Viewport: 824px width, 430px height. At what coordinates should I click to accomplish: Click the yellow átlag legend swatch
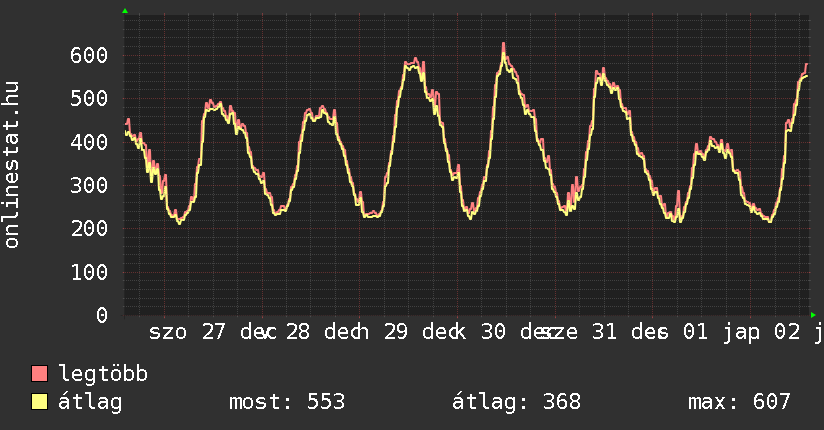coord(40,402)
